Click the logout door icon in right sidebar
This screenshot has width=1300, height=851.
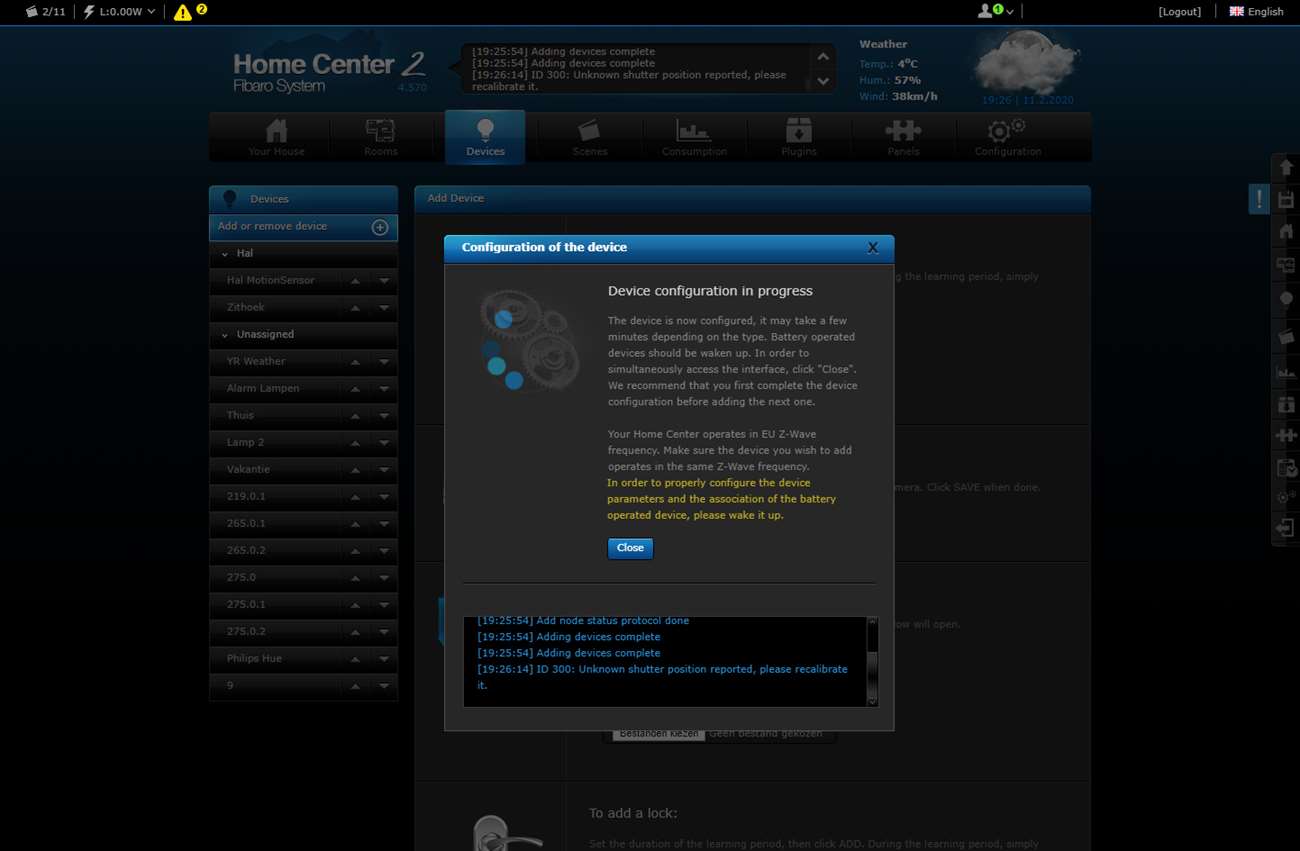[1286, 528]
